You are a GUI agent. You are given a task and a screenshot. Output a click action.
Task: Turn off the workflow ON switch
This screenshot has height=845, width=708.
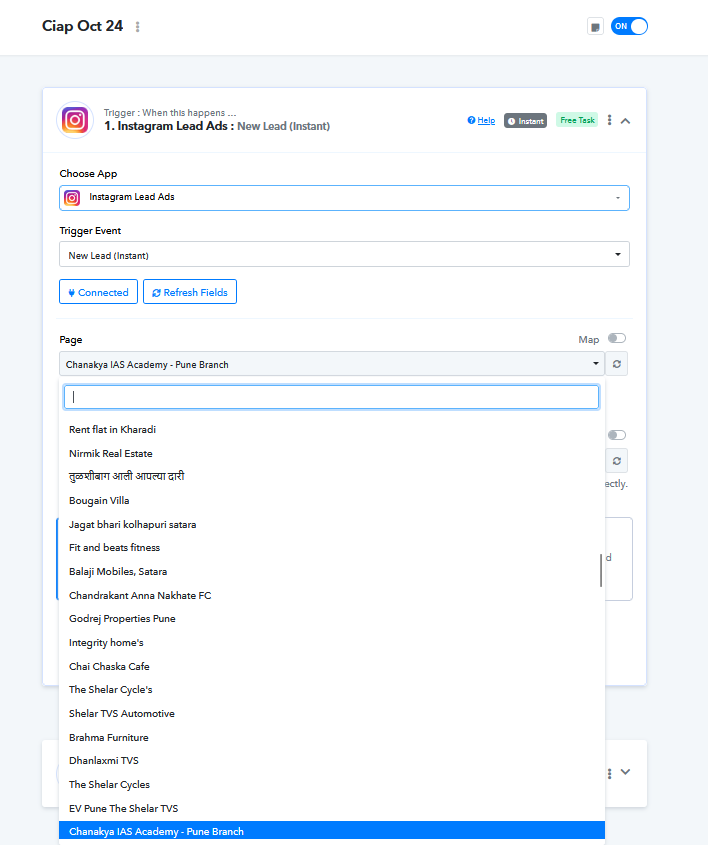point(629,26)
